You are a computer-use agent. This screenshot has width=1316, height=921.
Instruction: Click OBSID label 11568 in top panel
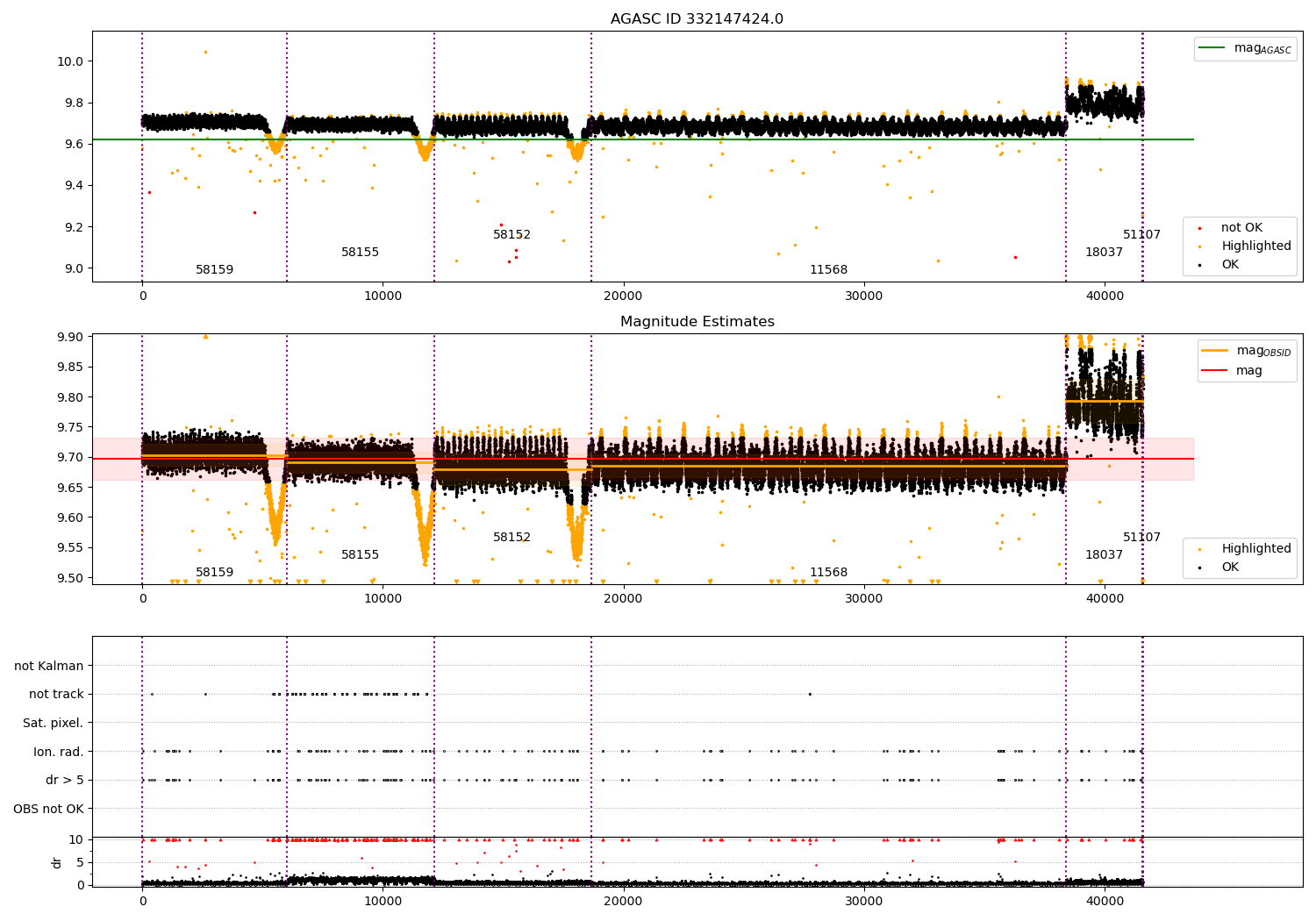point(829,270)
